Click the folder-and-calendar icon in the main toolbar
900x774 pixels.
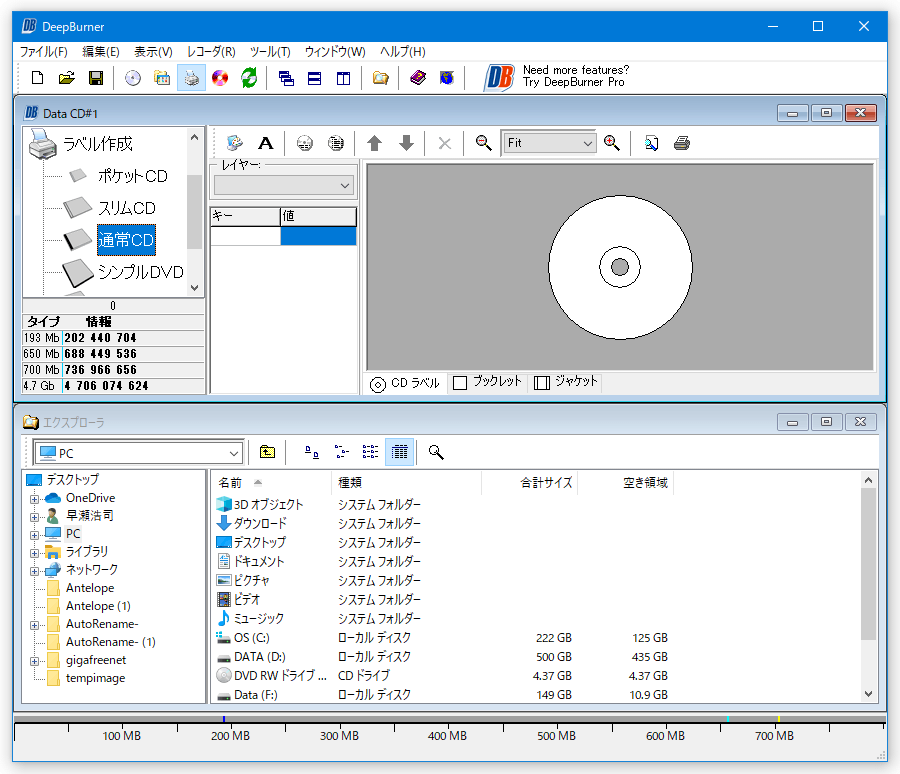tap(162, 78)
